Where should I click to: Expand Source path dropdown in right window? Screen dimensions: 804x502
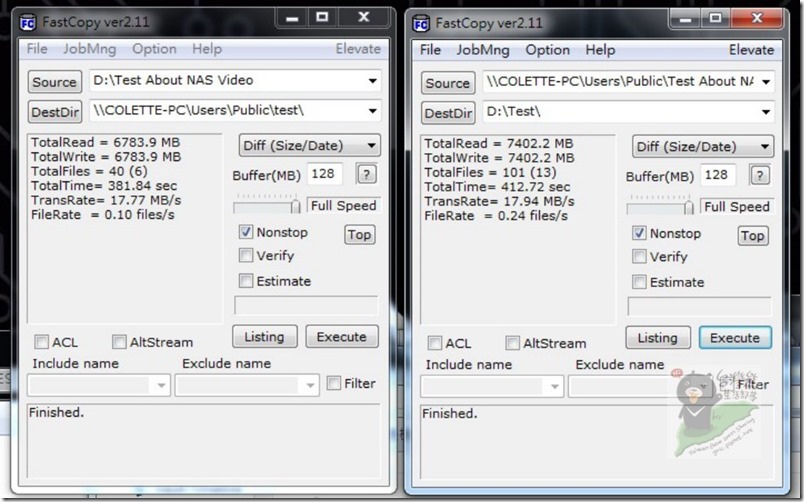(x=766, y=82)
